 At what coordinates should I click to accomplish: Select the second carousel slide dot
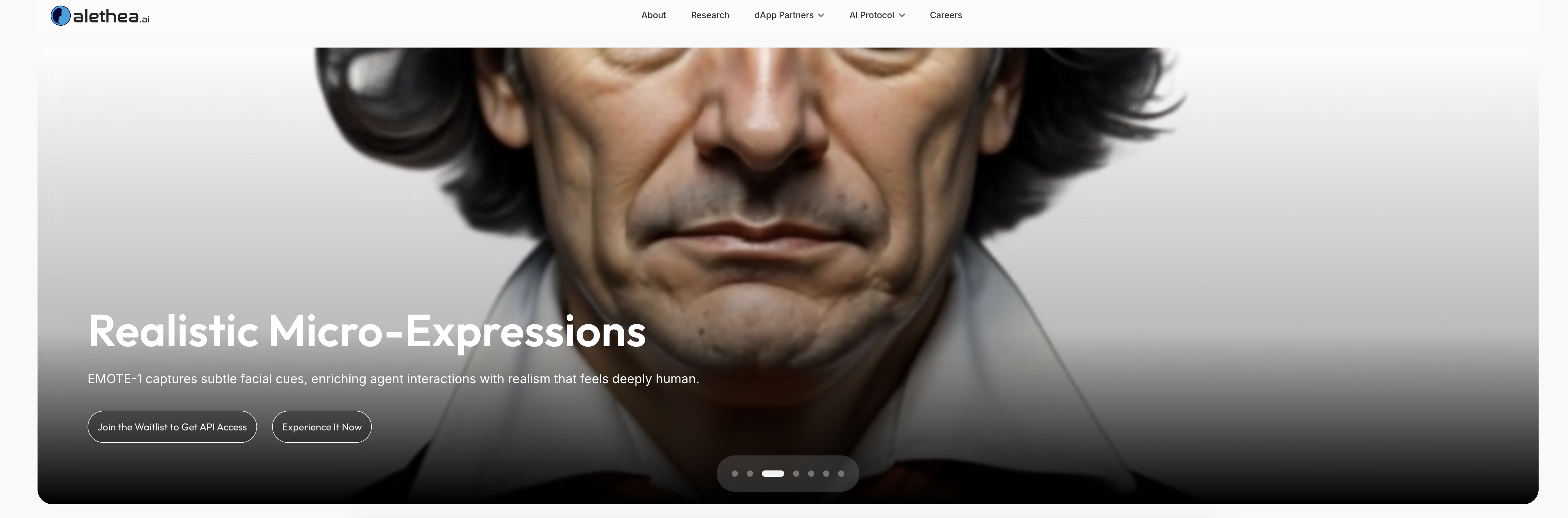(x=750, y=474)
